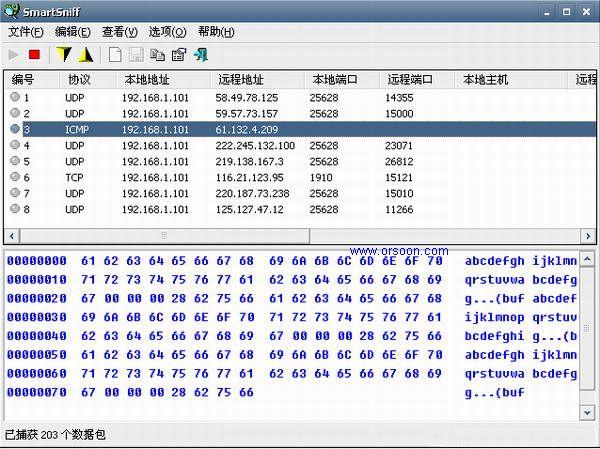The width and height of the screenshot is (600, 449).
Task: Open the 编辑(E) menu
Action: pos(73,32)
